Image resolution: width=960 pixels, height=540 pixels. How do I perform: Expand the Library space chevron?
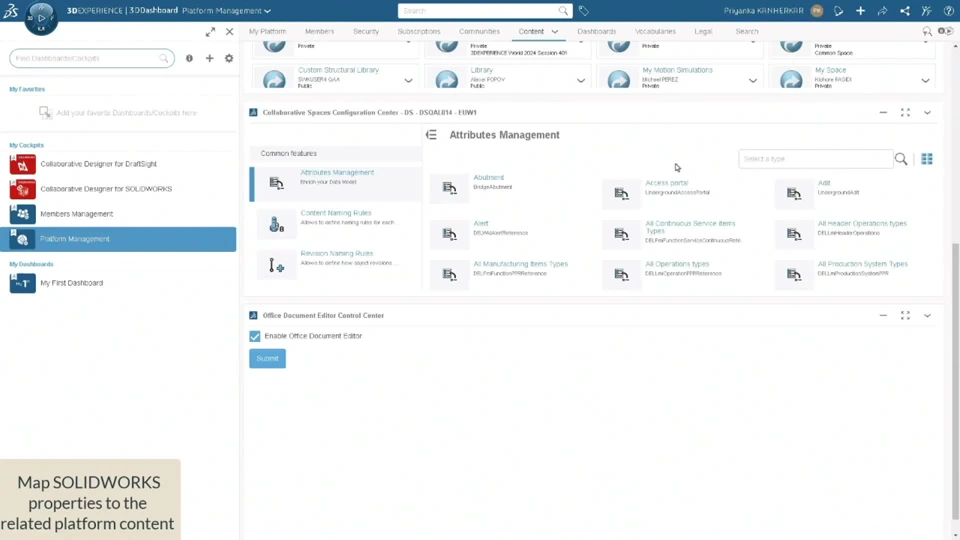pos(580,81)
